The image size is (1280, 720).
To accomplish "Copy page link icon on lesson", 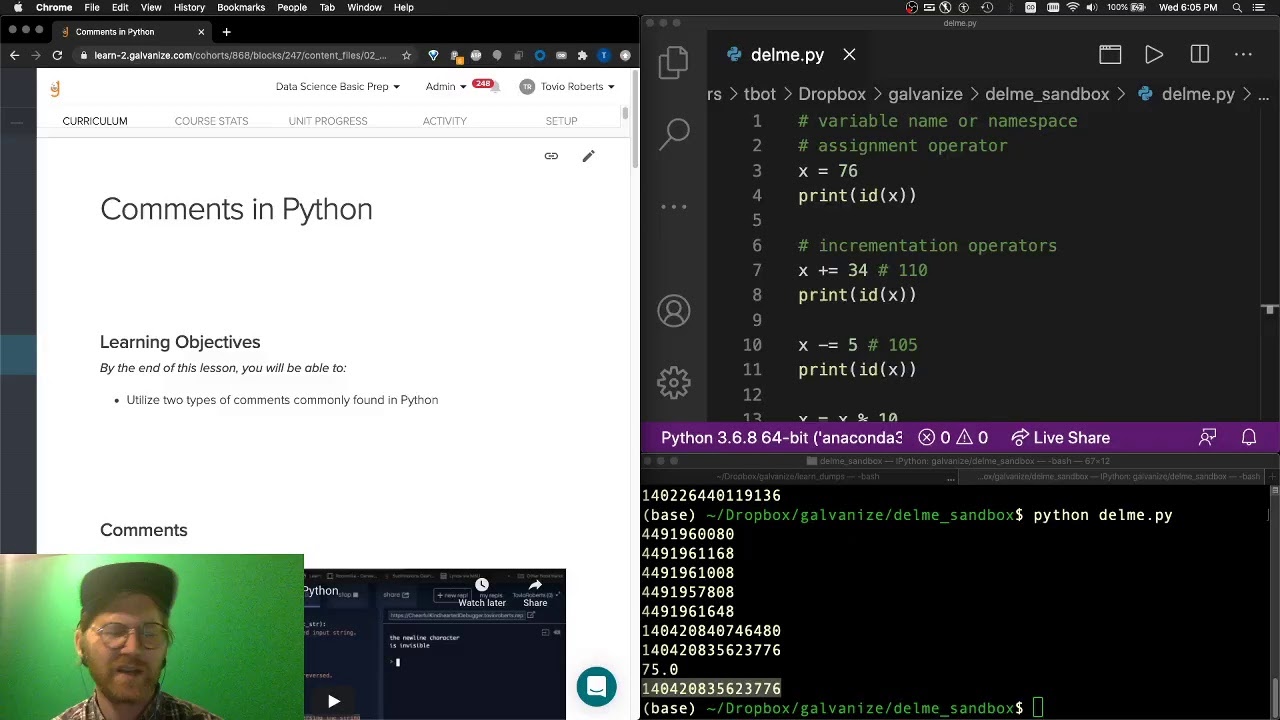I will coord(551,156).
